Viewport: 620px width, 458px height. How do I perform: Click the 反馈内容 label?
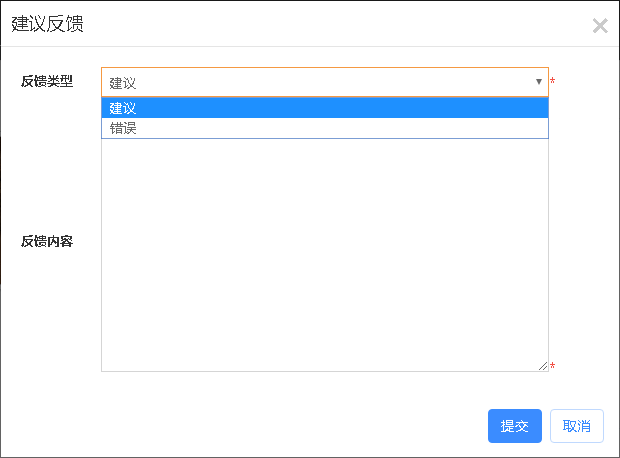click(x=47, y=241)
